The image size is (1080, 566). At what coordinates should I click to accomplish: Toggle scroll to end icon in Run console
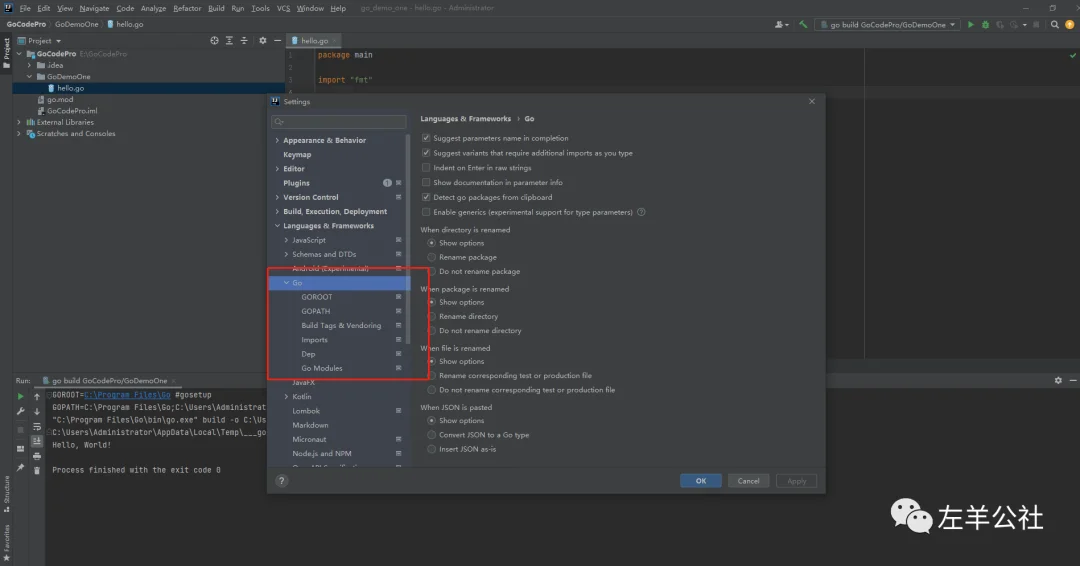coord(37,441)
